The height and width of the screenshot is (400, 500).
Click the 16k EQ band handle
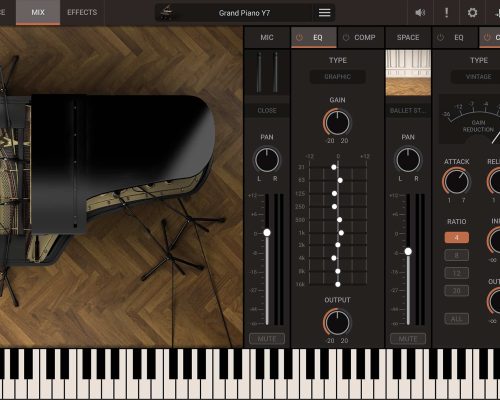tap(338, 284)
